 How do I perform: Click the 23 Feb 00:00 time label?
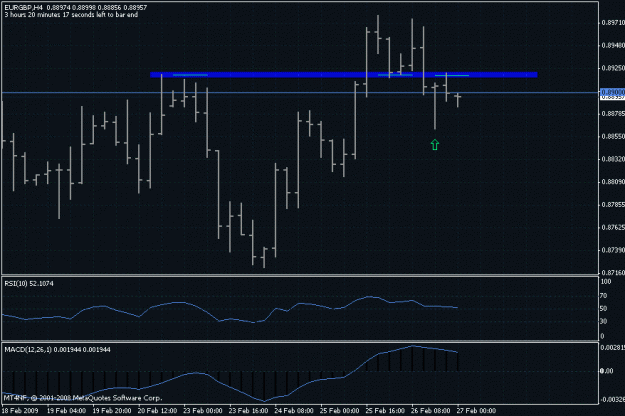pyautogui.click(x=203, y=410)
